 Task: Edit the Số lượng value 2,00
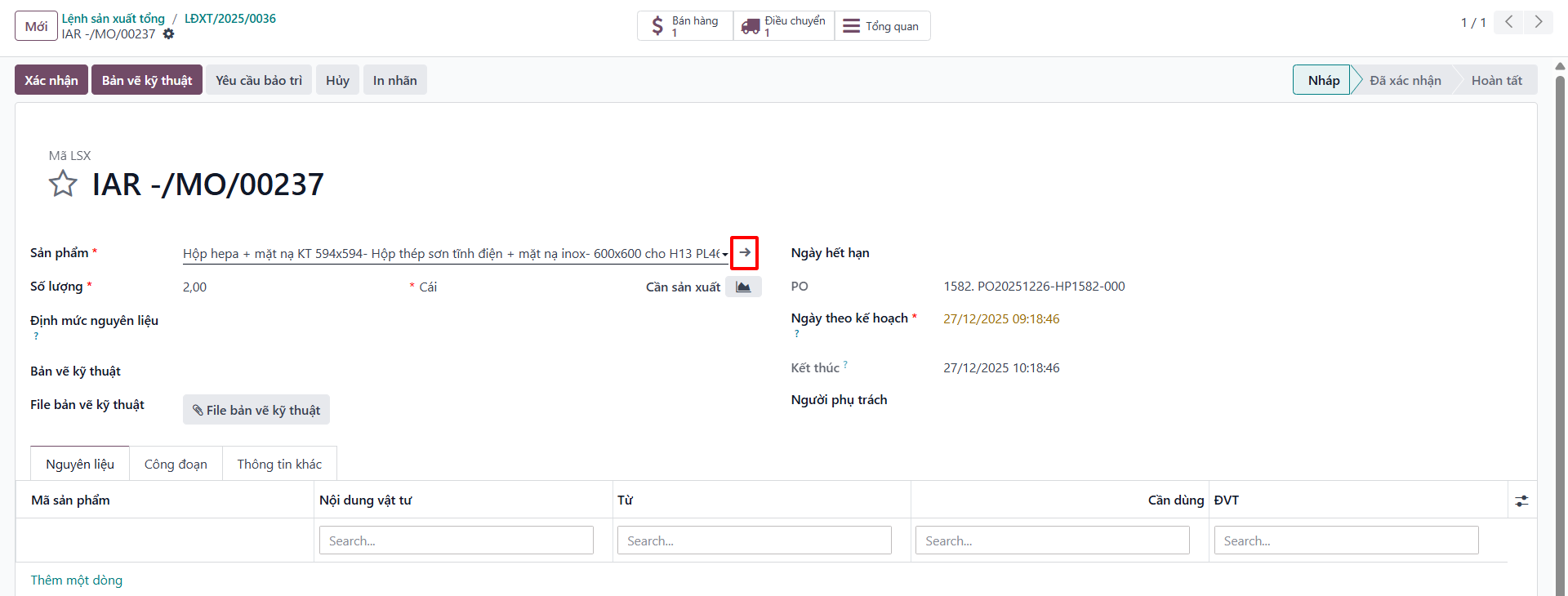coord(195,287)
